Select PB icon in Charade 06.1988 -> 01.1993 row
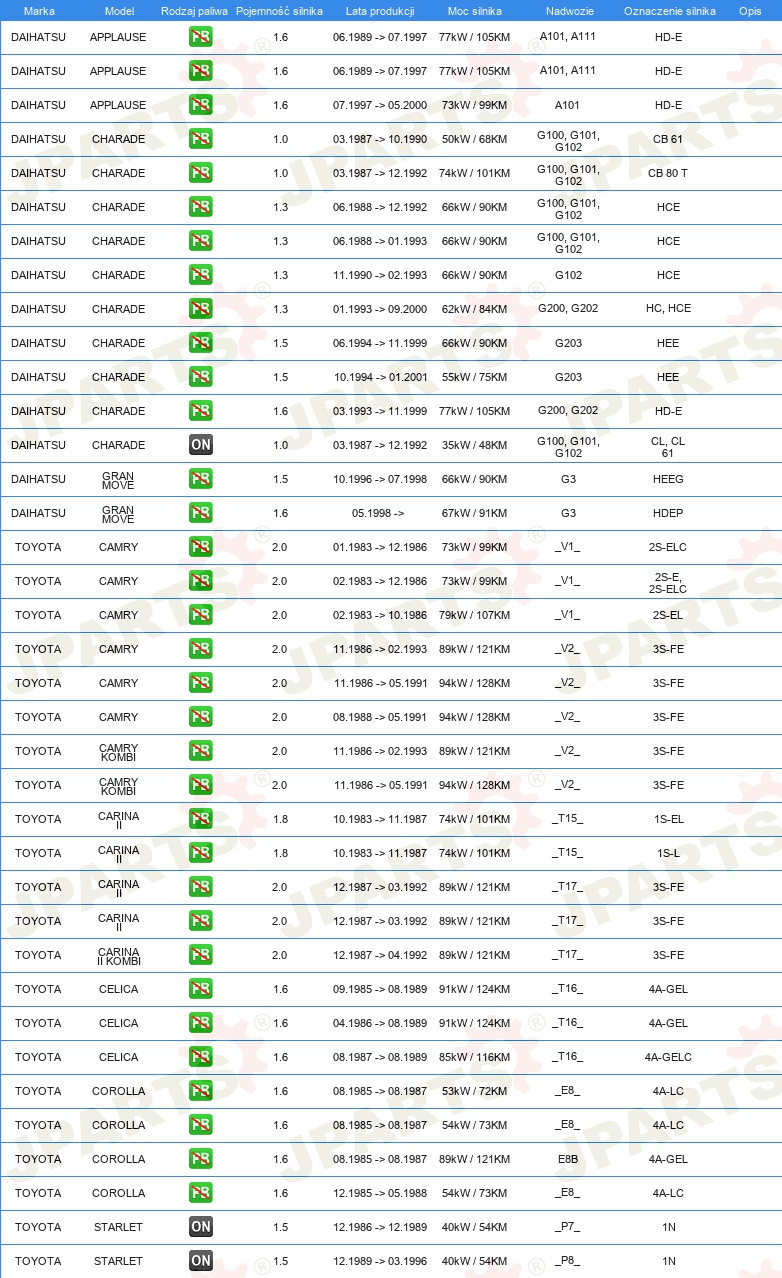The image size is (782, 1278). point(200,241)
